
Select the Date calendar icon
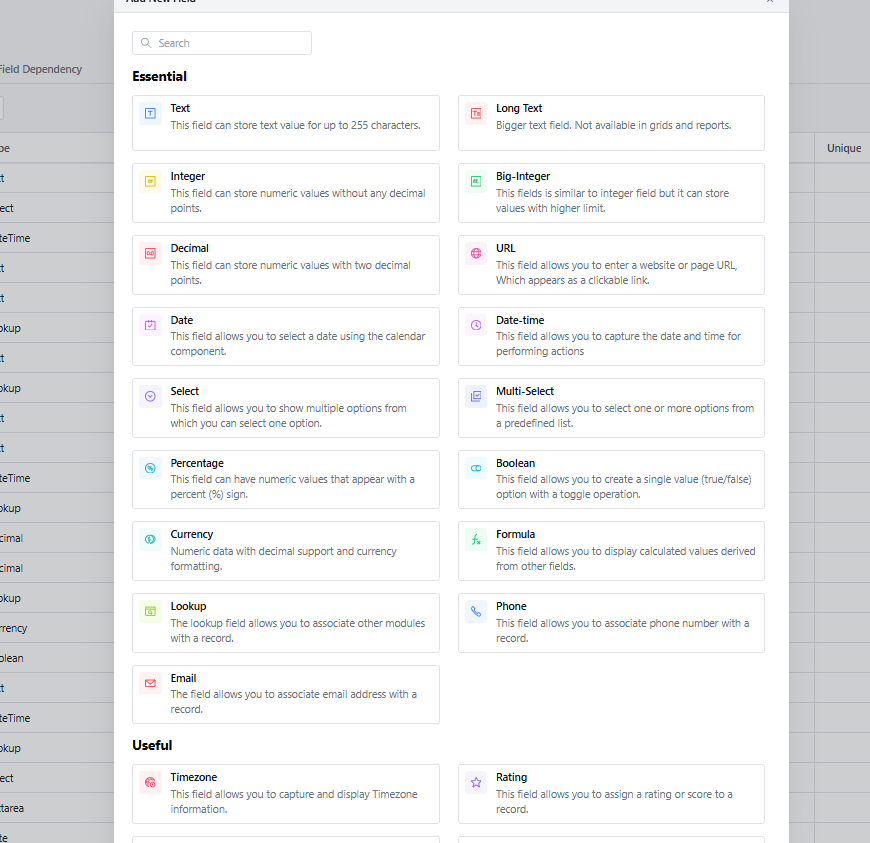pyautogui.click(x=150, y=325)
